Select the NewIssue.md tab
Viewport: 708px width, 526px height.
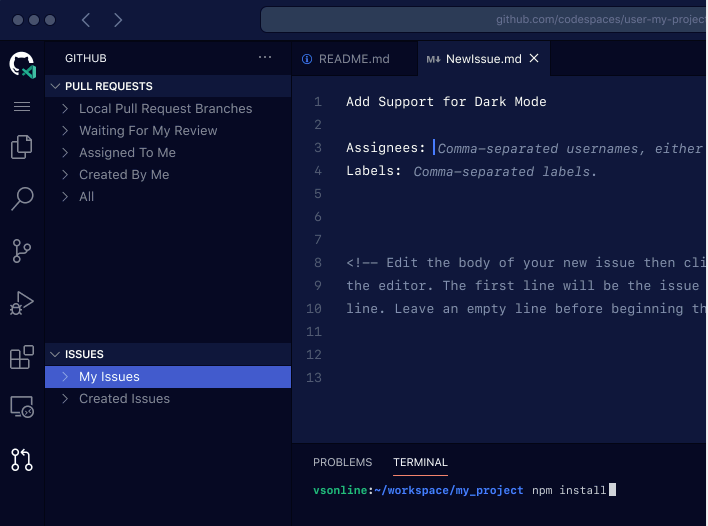click(x=484, y=59)
